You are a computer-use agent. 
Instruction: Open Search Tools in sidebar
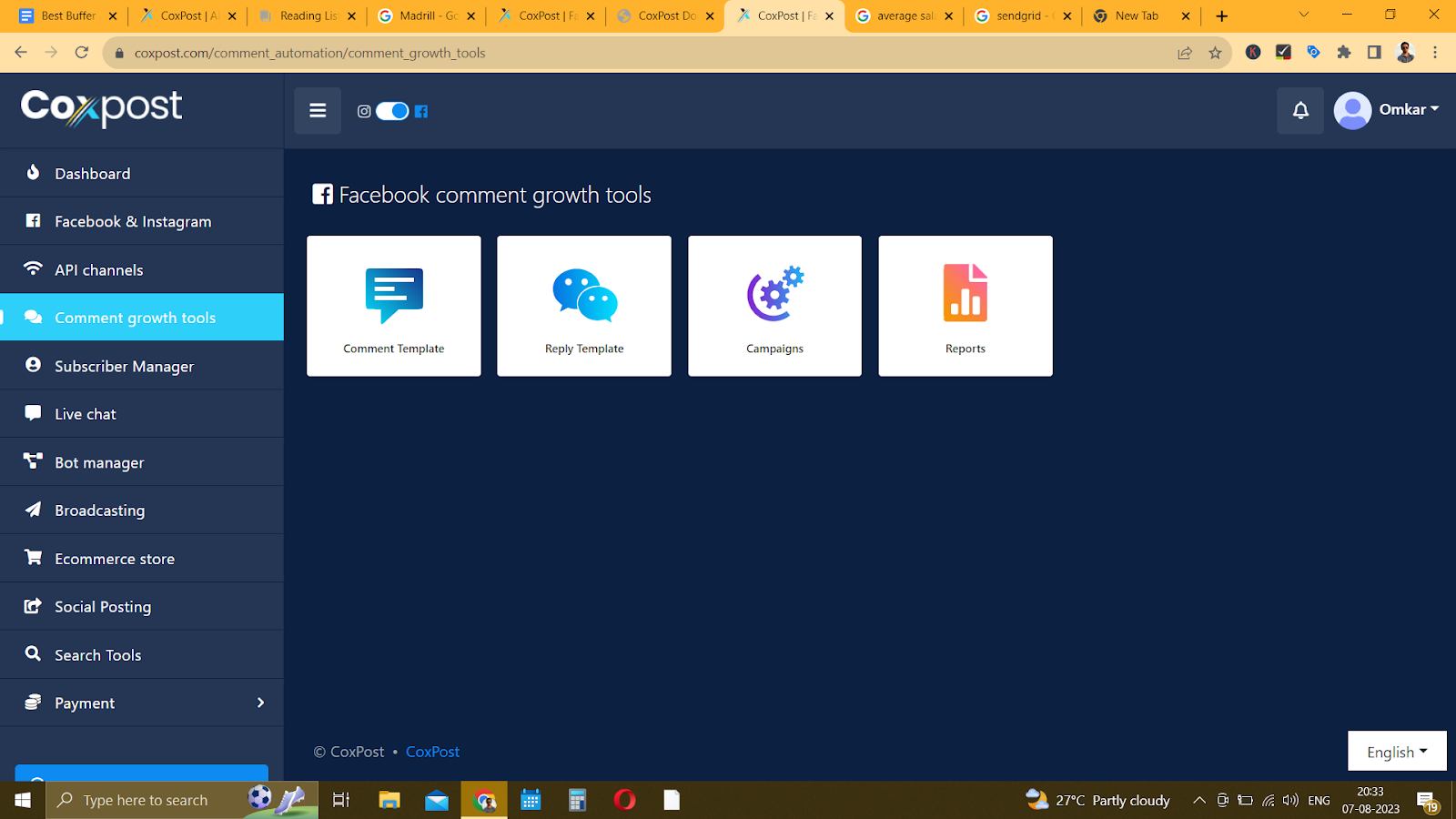(x=142, y=655)
